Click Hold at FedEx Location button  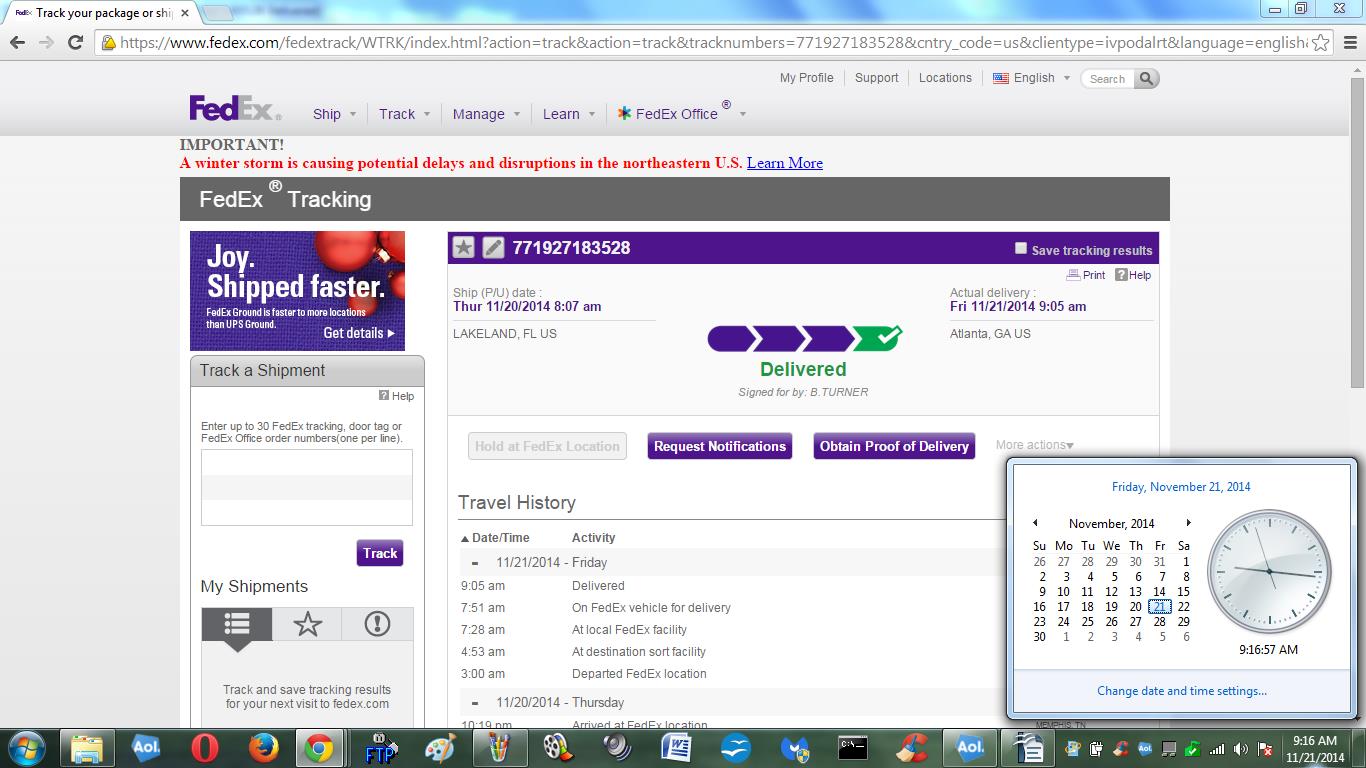tap(547, 446)
